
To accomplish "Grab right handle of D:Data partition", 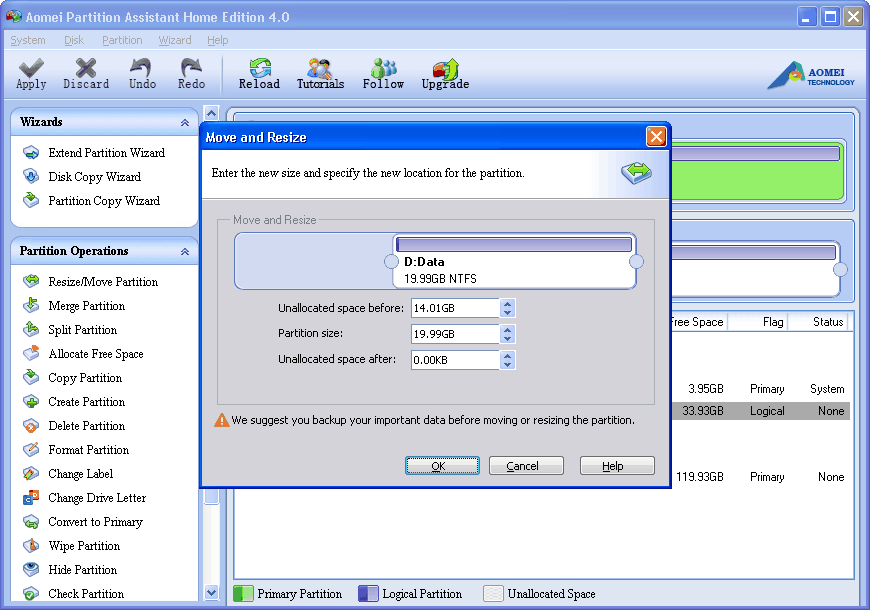I will pos(636,261).
